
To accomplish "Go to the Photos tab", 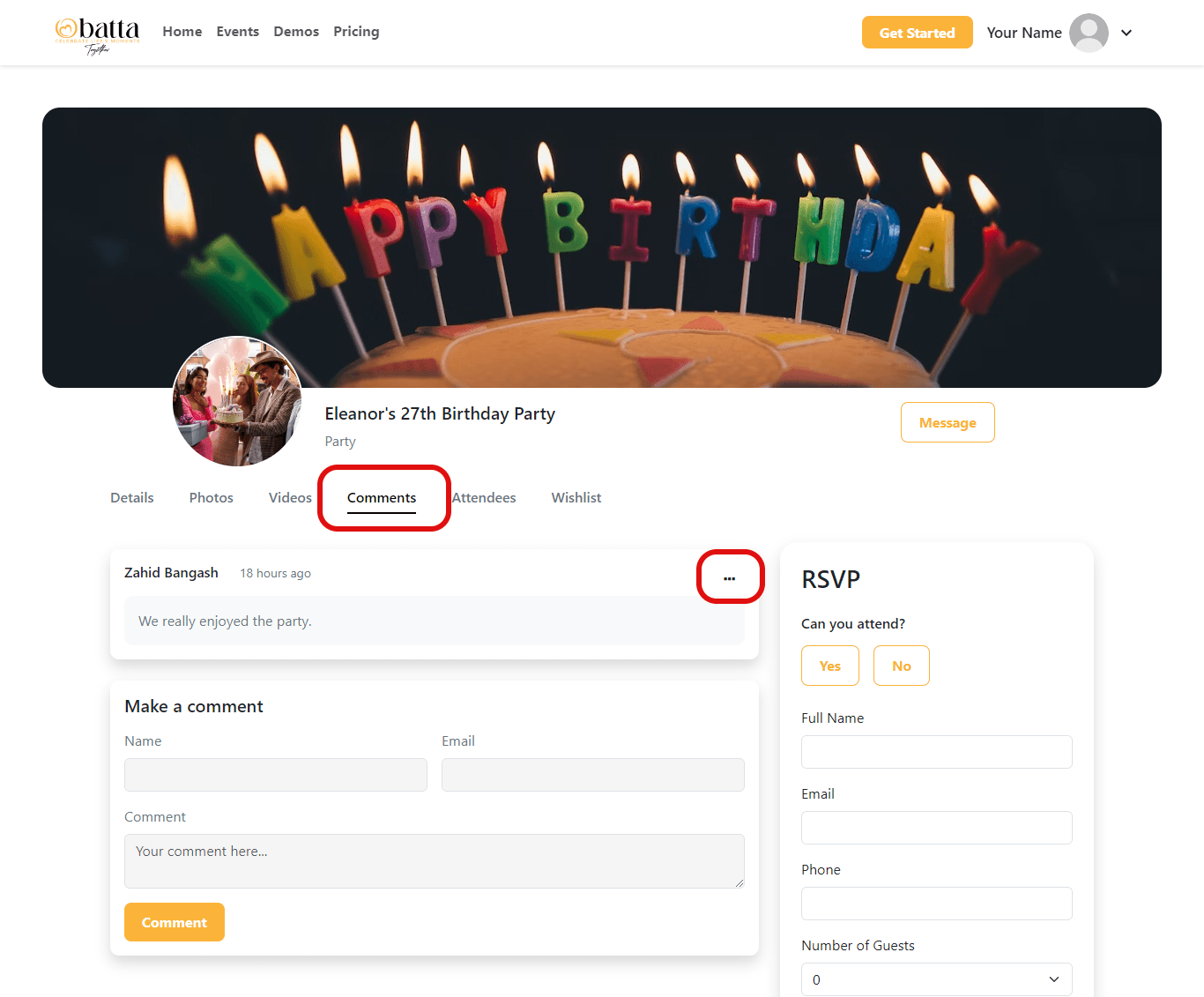I will (212, 498).
